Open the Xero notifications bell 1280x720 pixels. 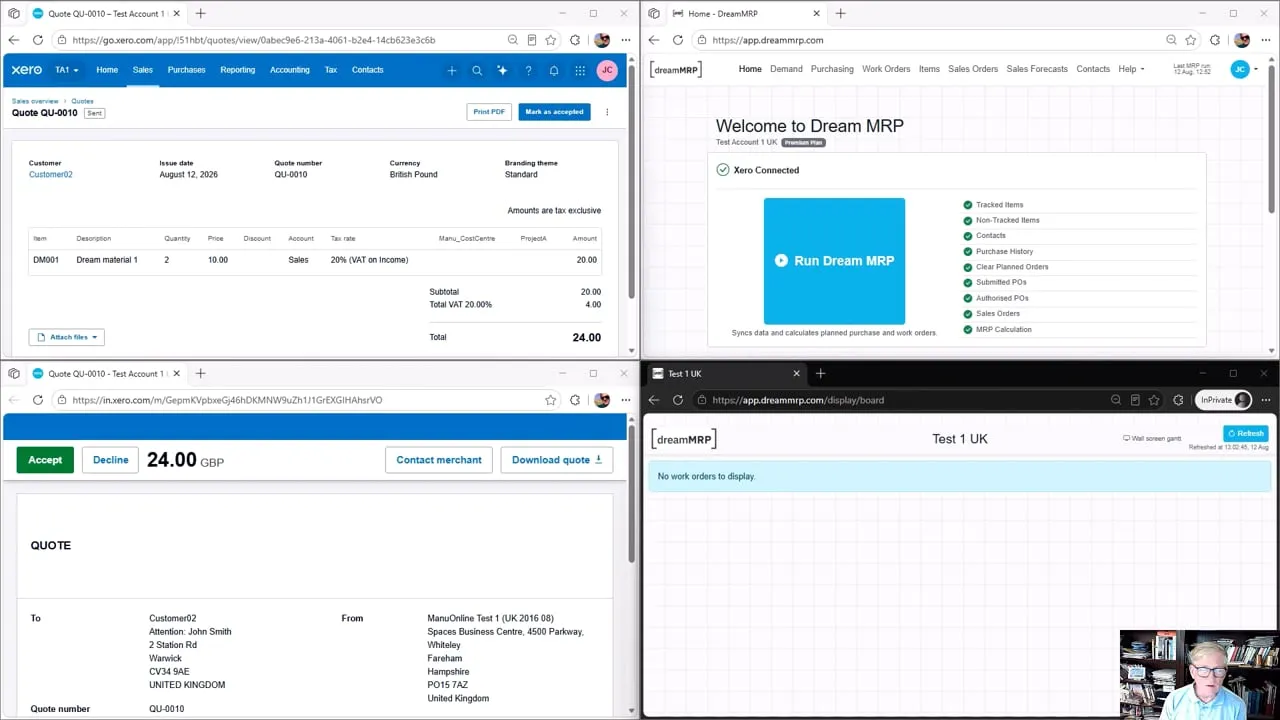(x=554, y=70)
